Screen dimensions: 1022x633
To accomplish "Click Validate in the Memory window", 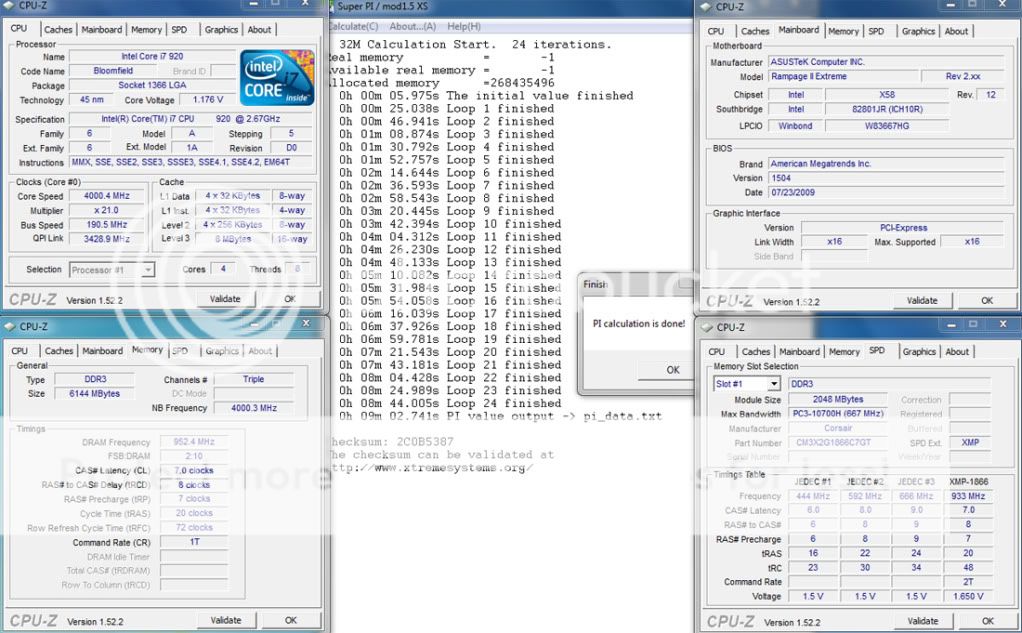I will pyautogui.click(x=226, y=620).
